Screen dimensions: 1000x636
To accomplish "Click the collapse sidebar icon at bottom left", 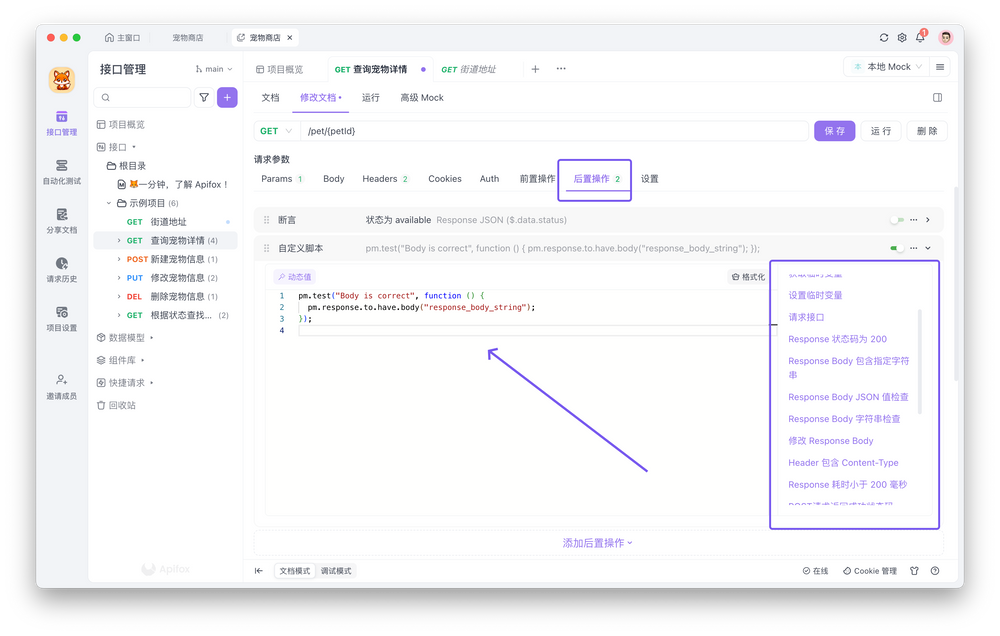I will 259,571.
